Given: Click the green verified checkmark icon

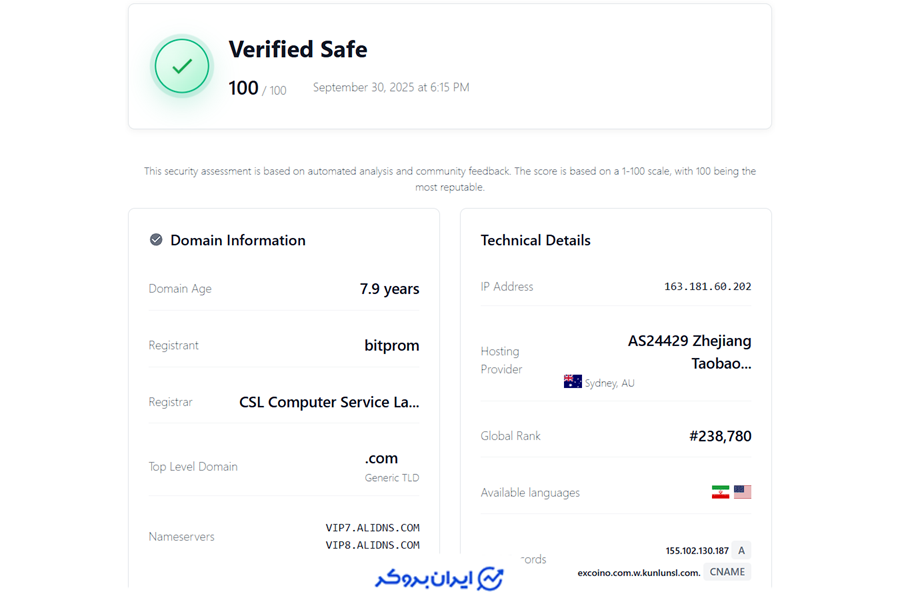Looking at the screenshot, I should pos(181,66).
